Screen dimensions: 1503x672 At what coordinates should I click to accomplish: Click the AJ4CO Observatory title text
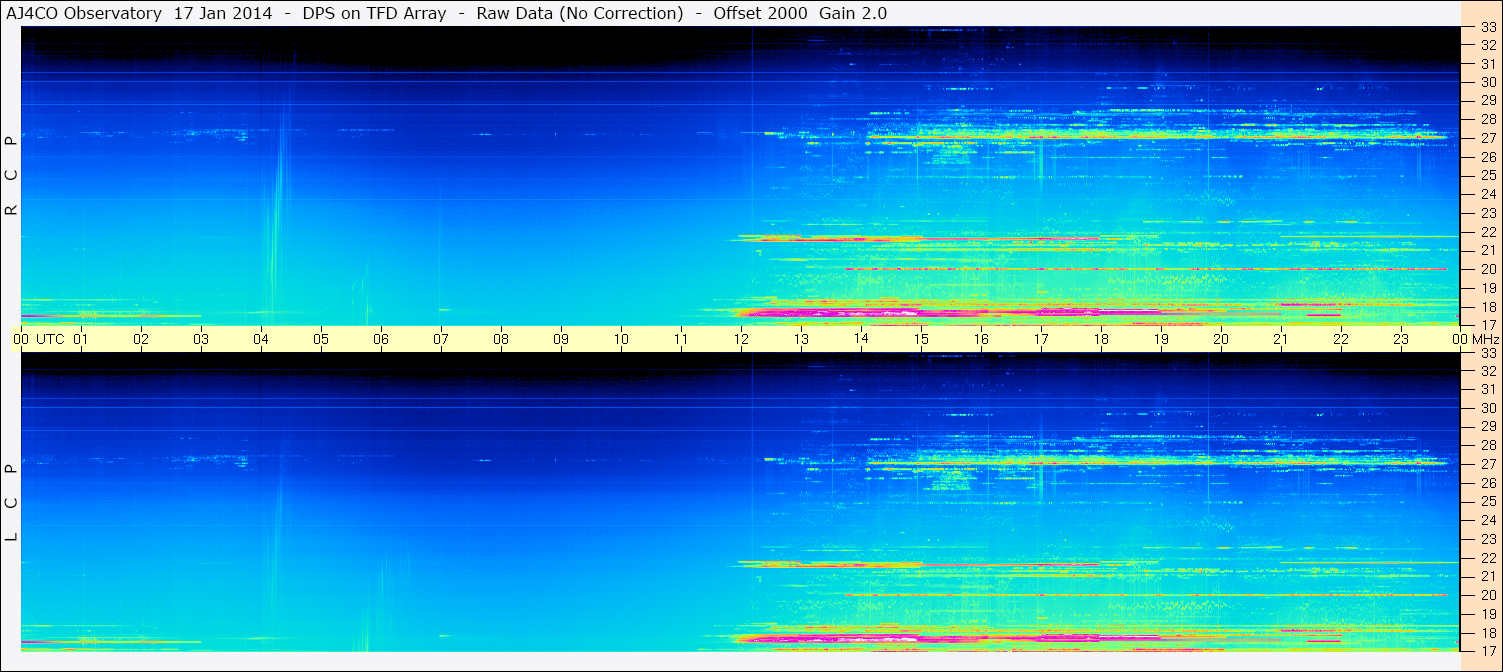(84, 13)
